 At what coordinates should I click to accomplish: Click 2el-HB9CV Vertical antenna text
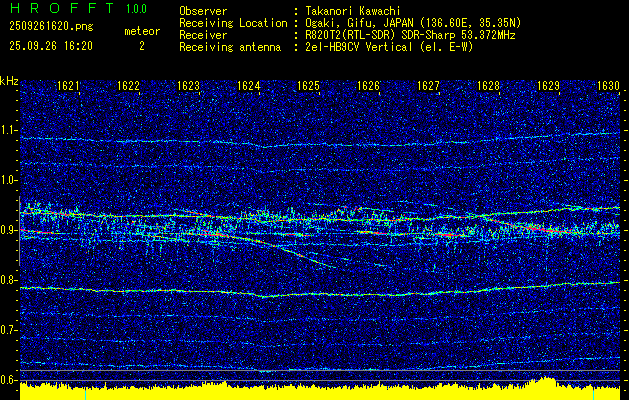pyautogui.click(x=390, y=47)
